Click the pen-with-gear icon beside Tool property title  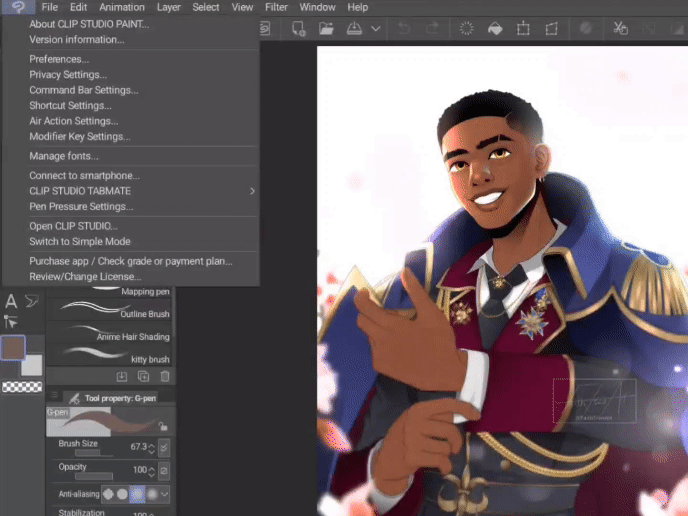point(74,398)
